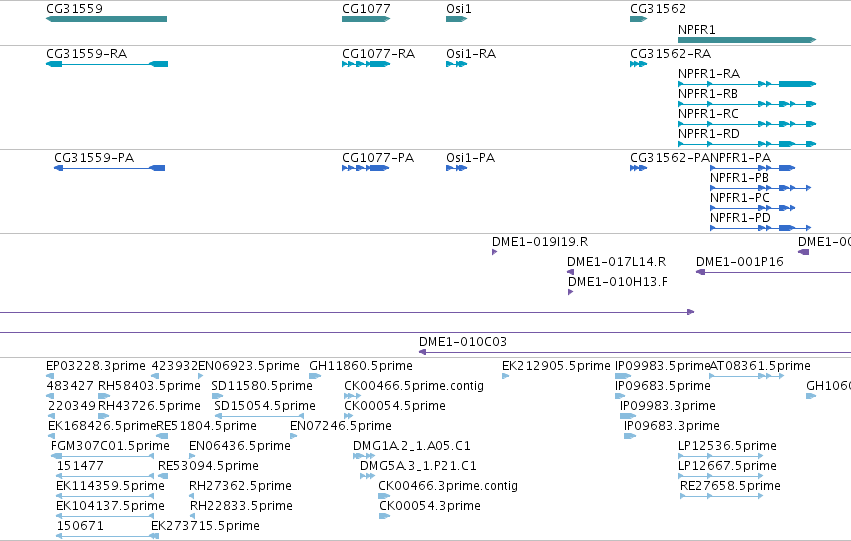The height and width of the screenshot is (541, 851).
Task: Click the LP12667.5prime EST
Action: click(x=721, y=476)
